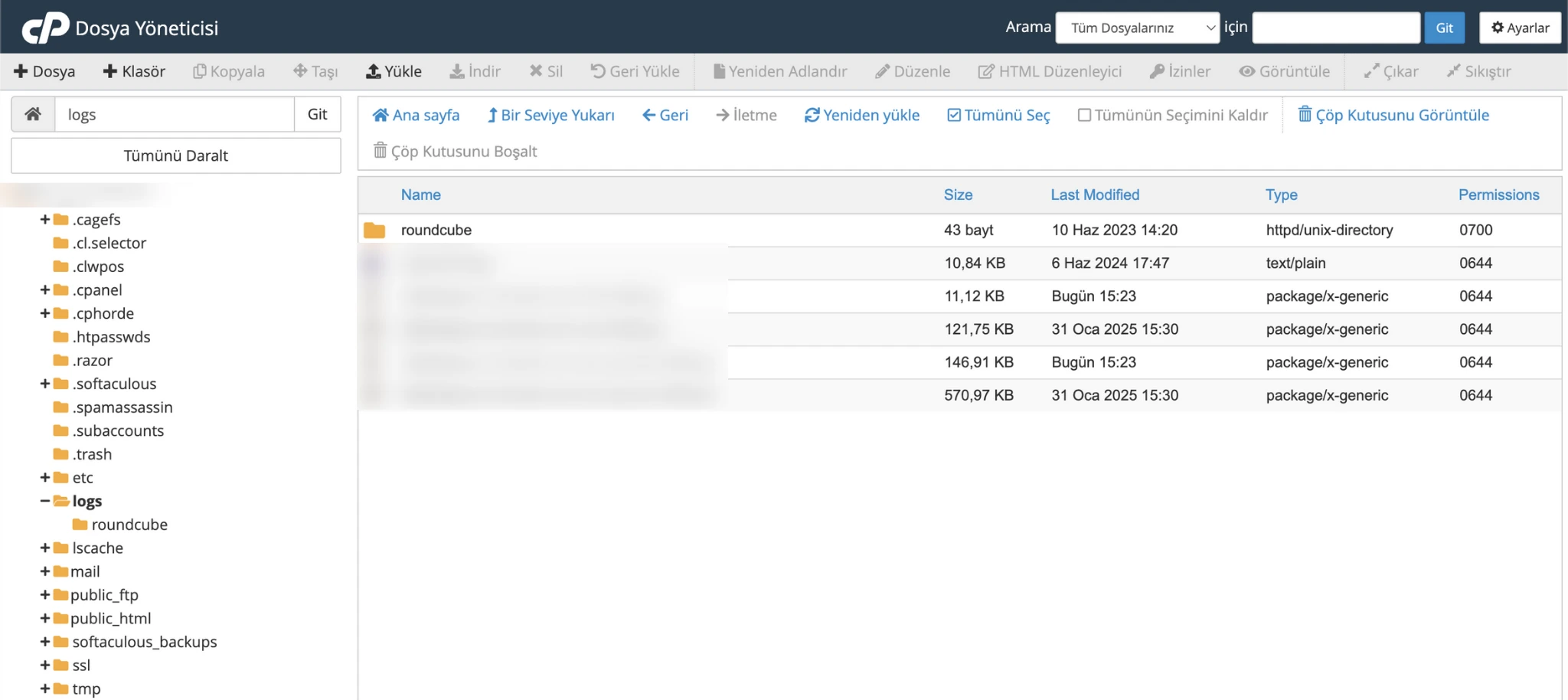The height and width of the screenshot is (700, 1568).
Task: Click Bir Seviye Yukarı up one level
Action: click(x=551, y=115)
